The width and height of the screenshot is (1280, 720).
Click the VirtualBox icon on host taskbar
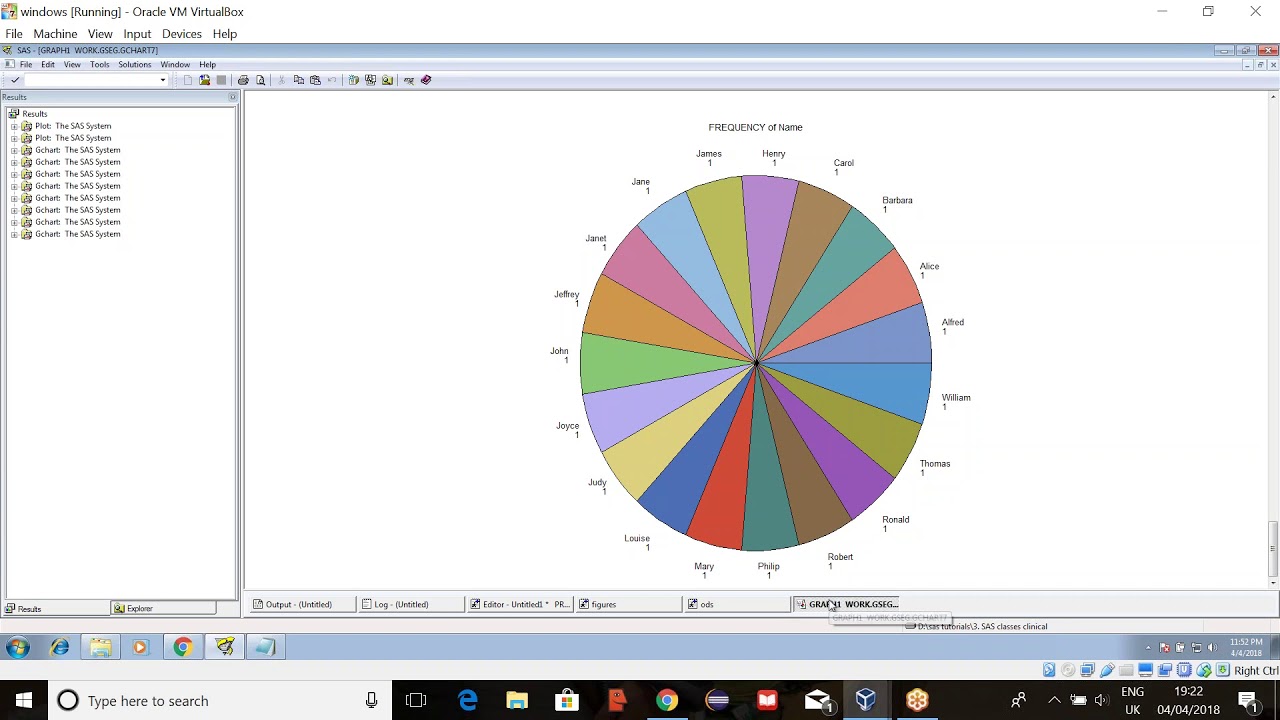(866, 700)
